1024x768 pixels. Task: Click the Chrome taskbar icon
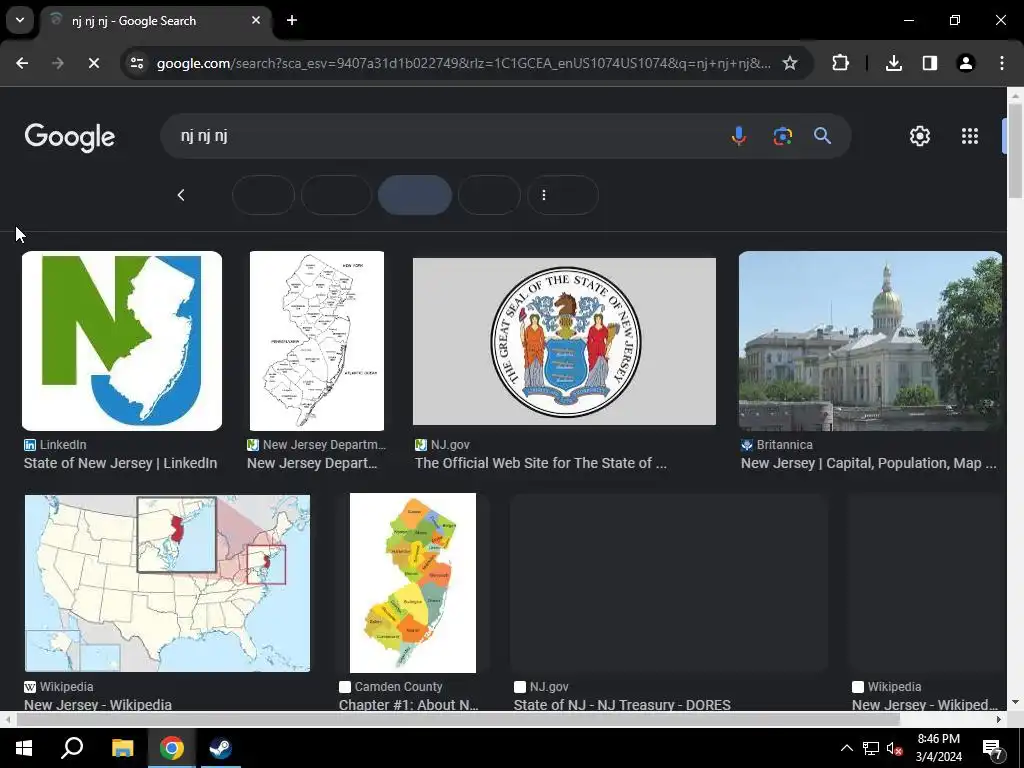(x=172, y=748)
